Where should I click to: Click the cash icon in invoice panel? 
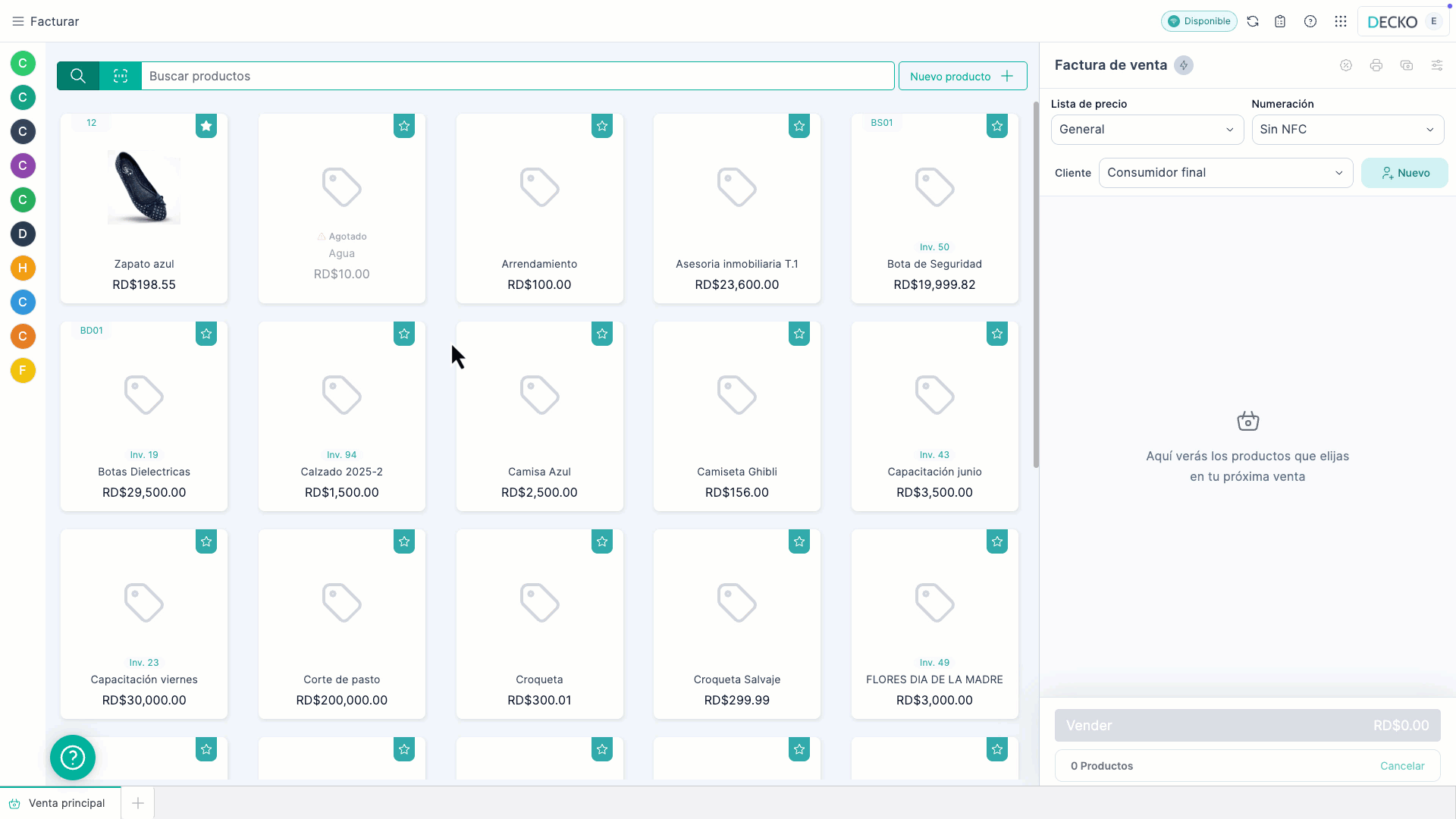pos(1407,65)
